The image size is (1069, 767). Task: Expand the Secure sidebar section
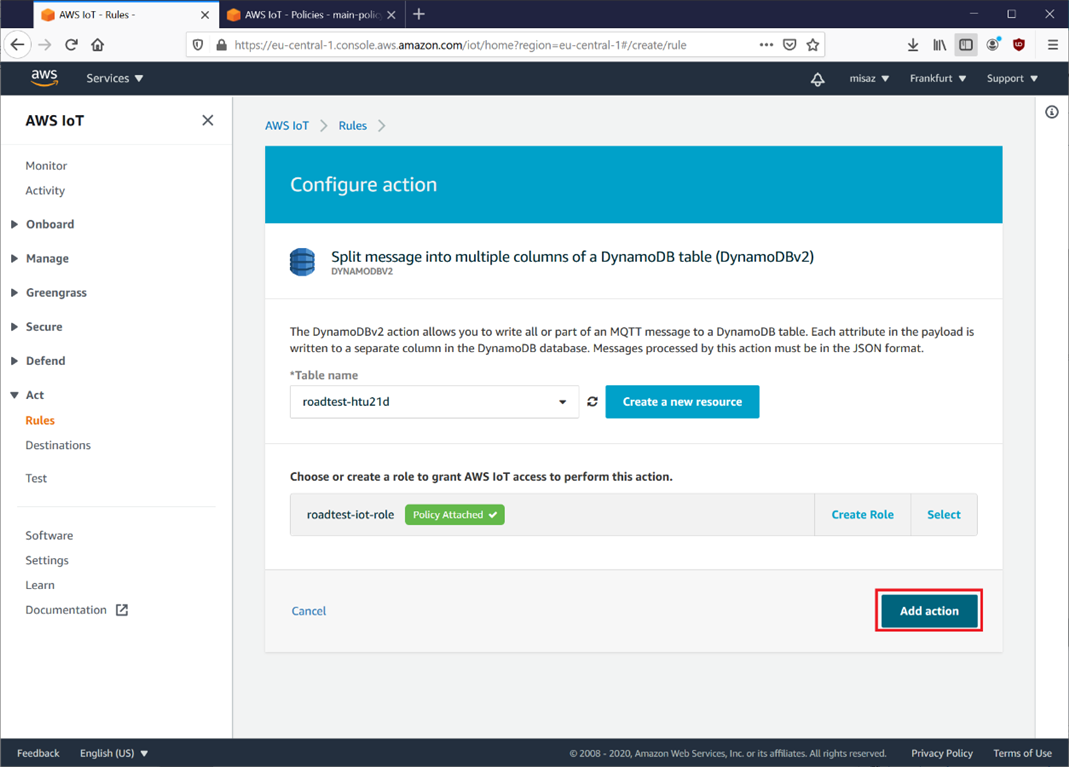[x=44, y=327]
